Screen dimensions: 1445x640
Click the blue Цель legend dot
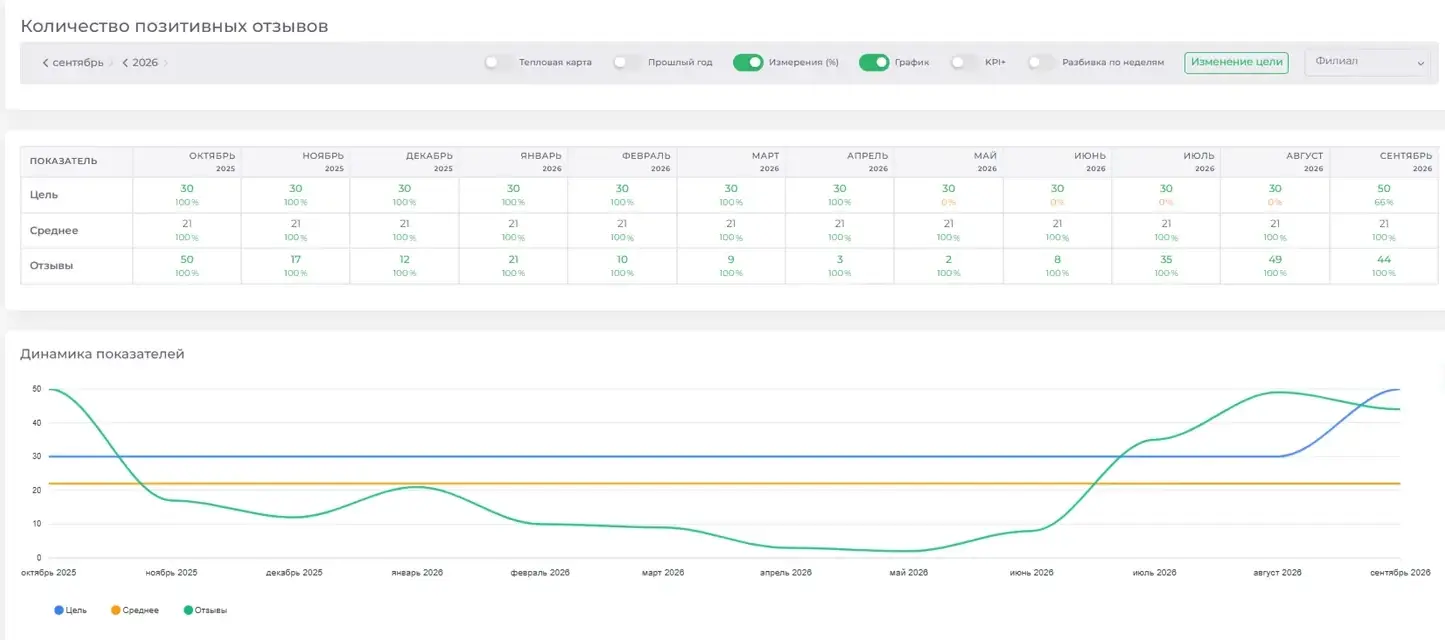click(x=59, y=610)
